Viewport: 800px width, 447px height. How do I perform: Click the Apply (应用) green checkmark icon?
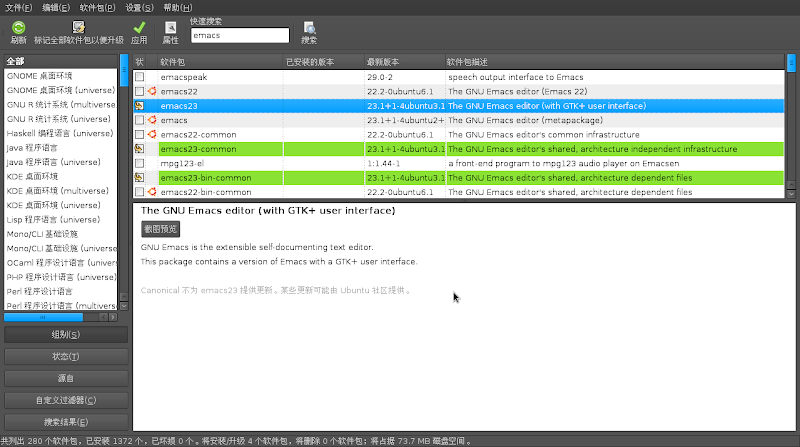click(x=139, y=28)
